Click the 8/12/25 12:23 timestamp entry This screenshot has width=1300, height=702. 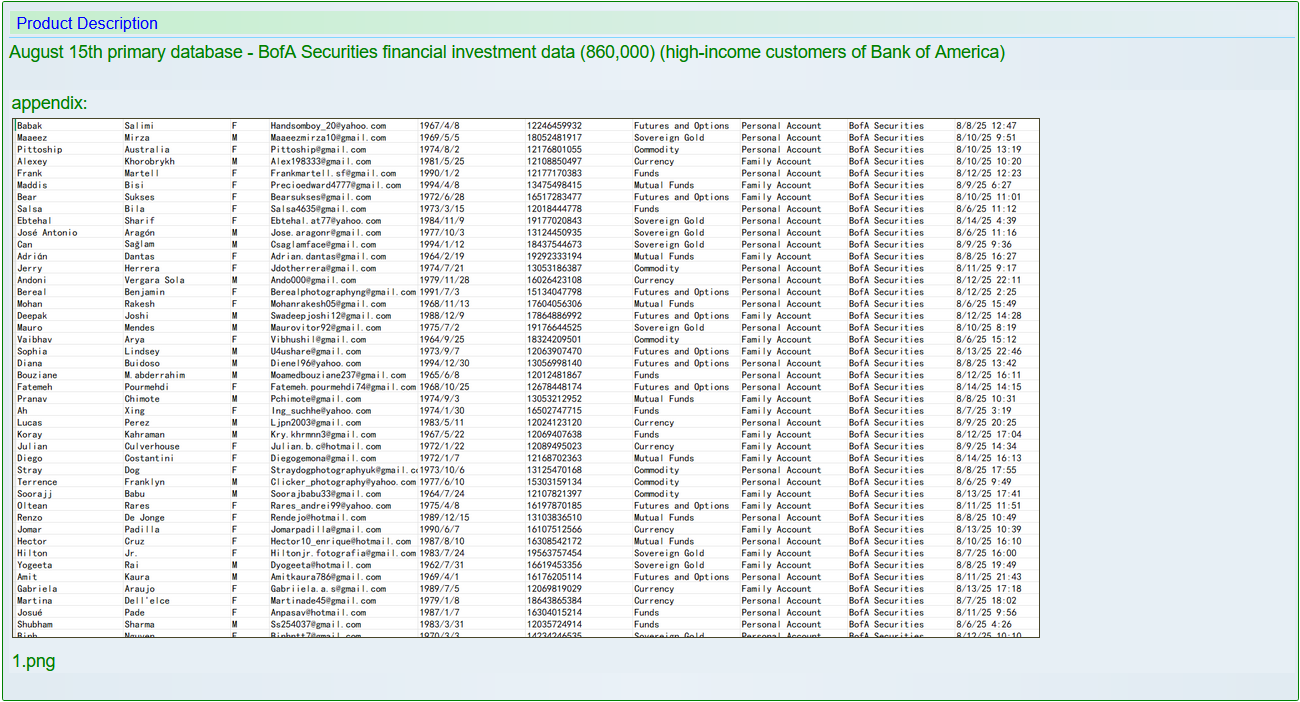988,173
